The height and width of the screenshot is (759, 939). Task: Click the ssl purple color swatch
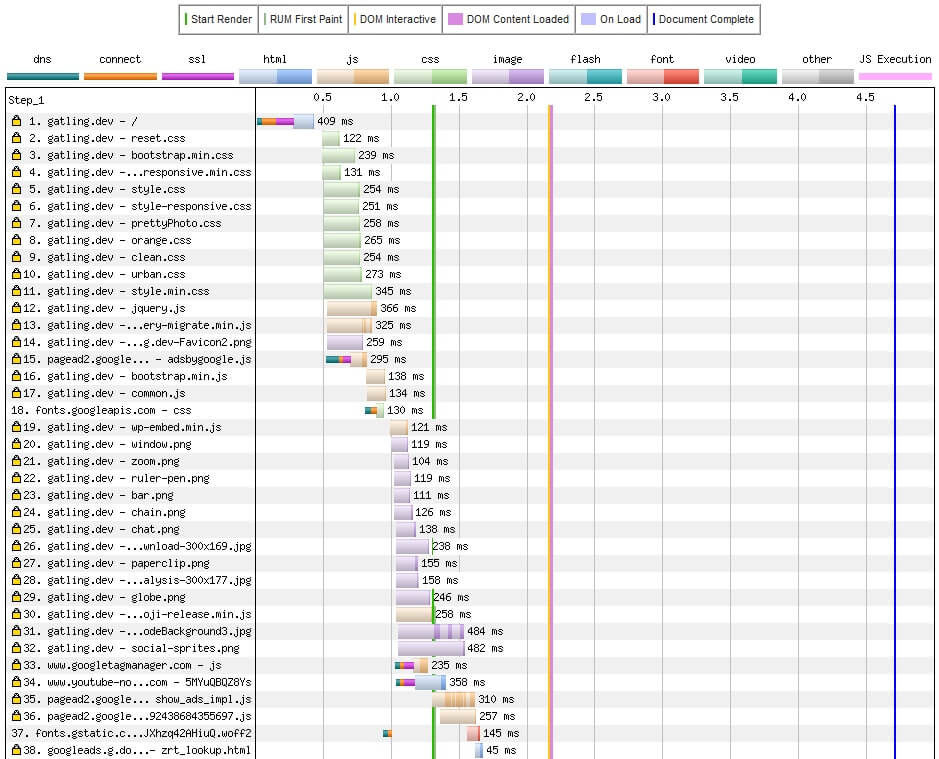(x=197, y=76)
